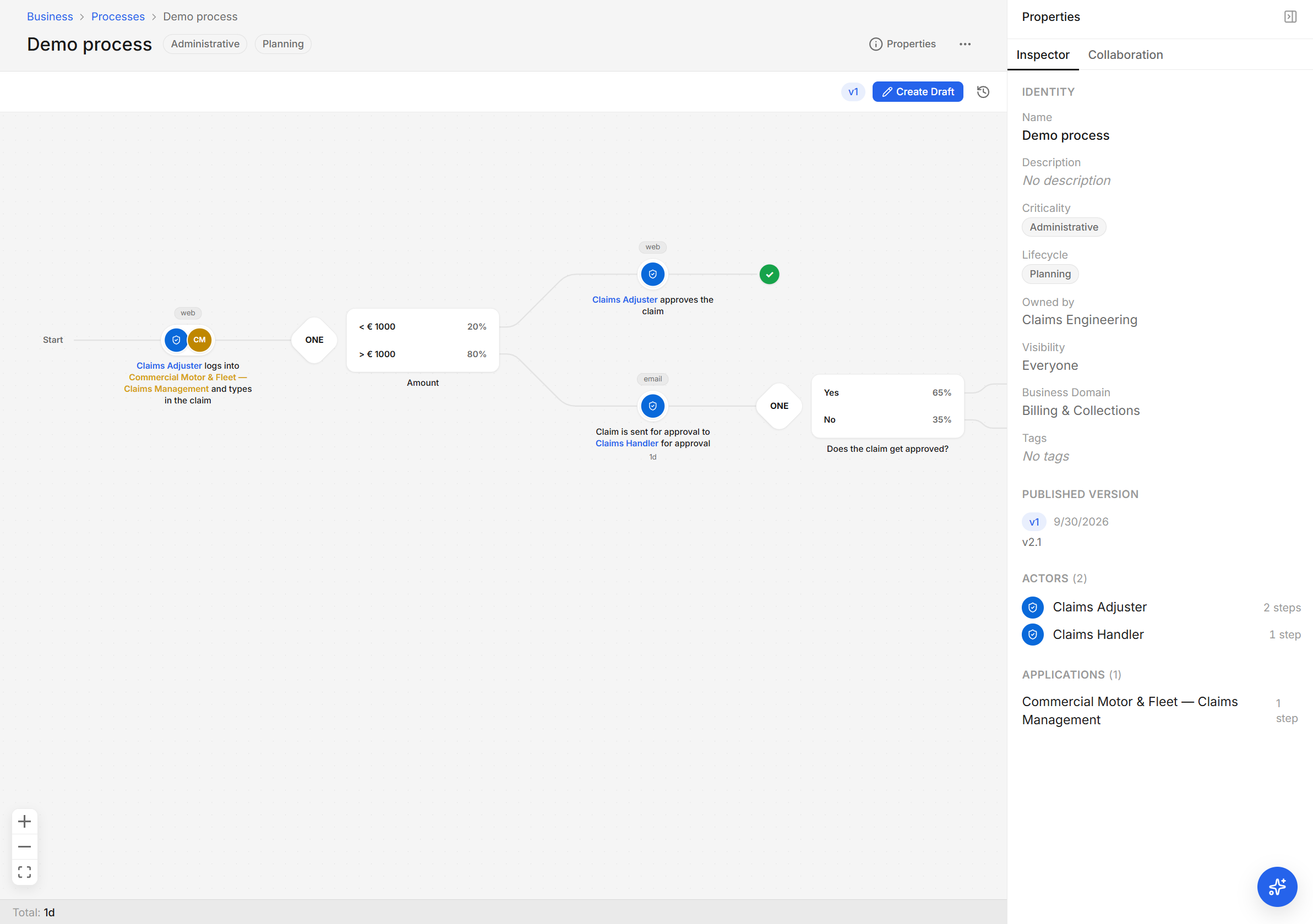Select the approval ONE gateway diamond

(779, 406)
